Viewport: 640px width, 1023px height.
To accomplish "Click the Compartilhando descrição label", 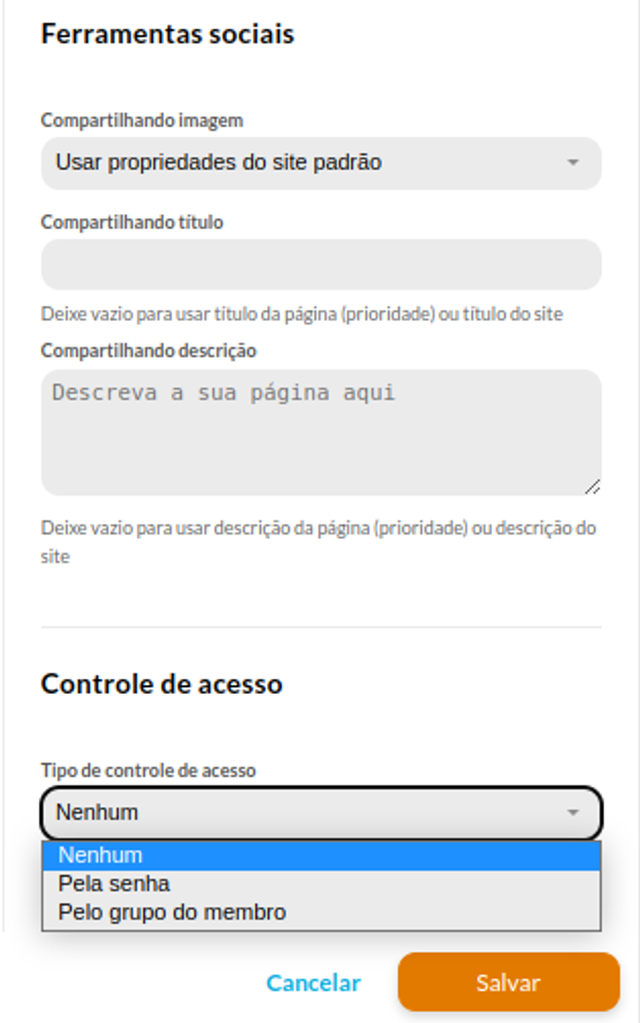I will pyautogui.click(x=148, y=351).
